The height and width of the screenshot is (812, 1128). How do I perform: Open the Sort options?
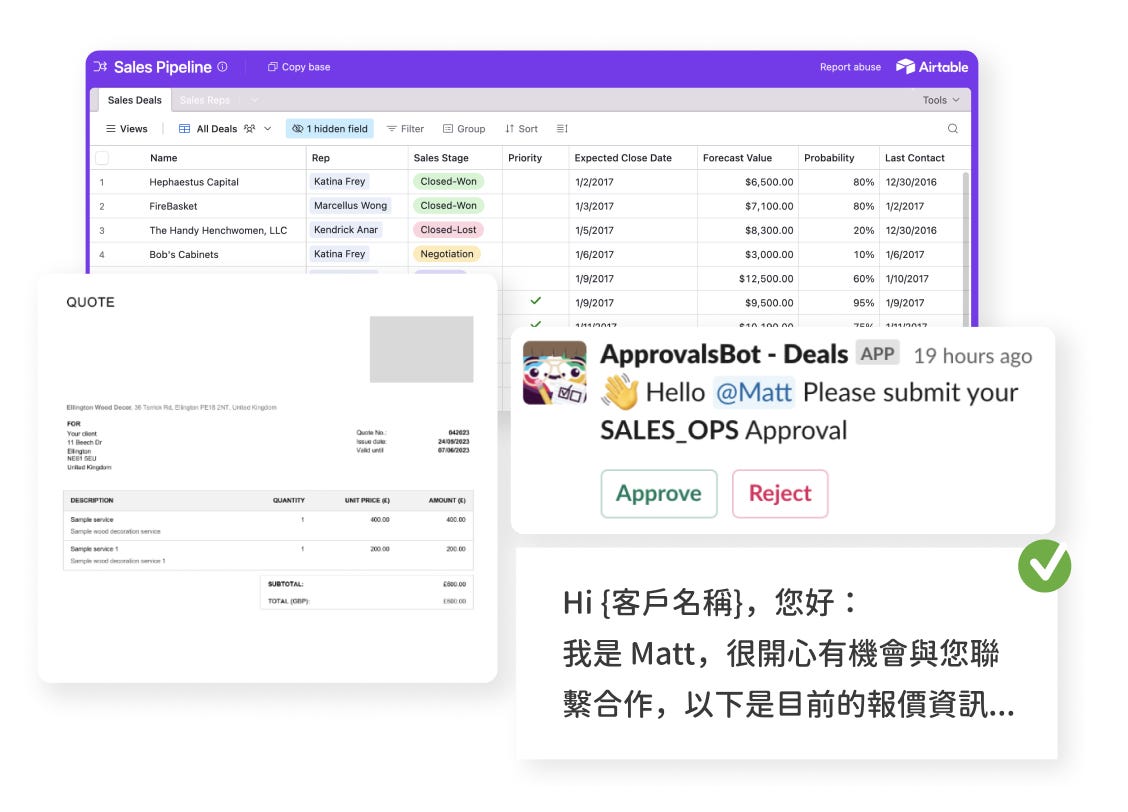[521, 129]
